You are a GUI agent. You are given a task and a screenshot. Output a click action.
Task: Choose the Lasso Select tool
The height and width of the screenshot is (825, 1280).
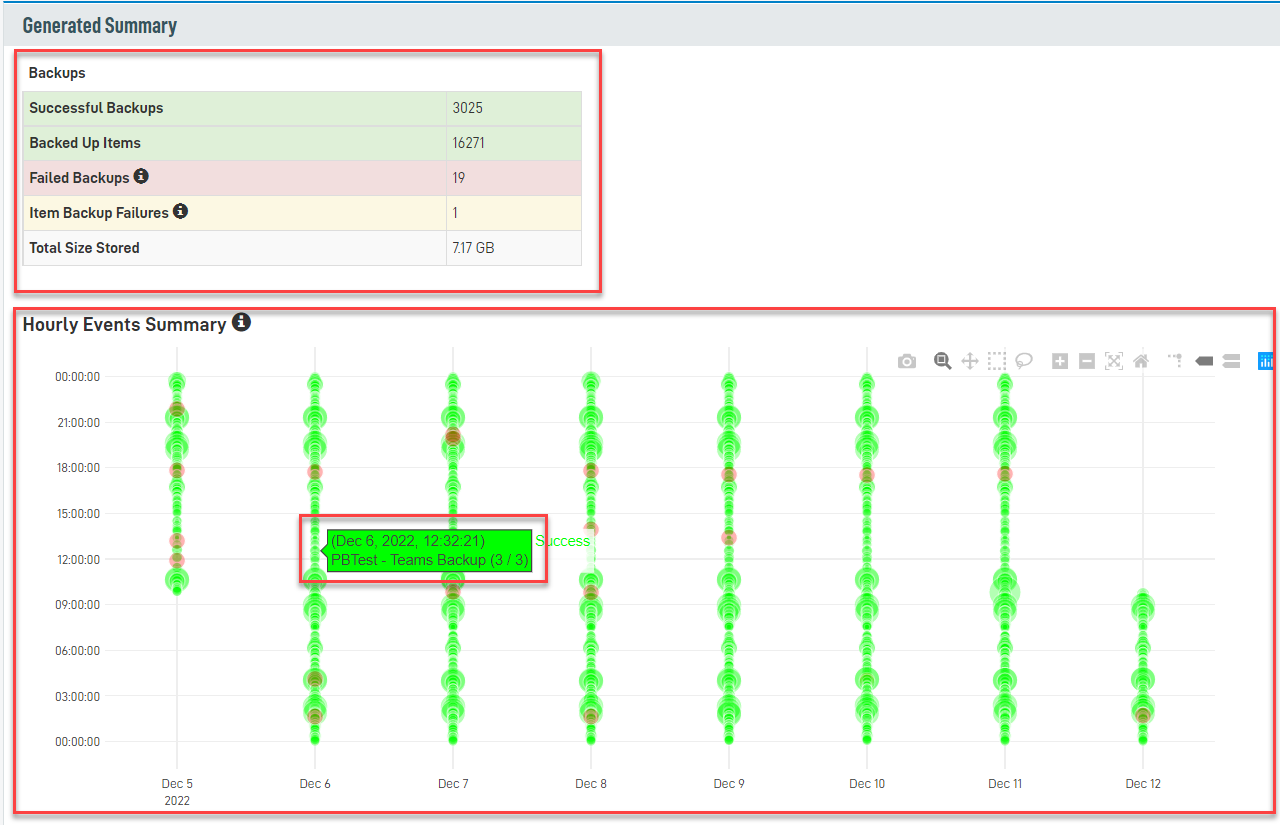click(x=1024, y=361)
